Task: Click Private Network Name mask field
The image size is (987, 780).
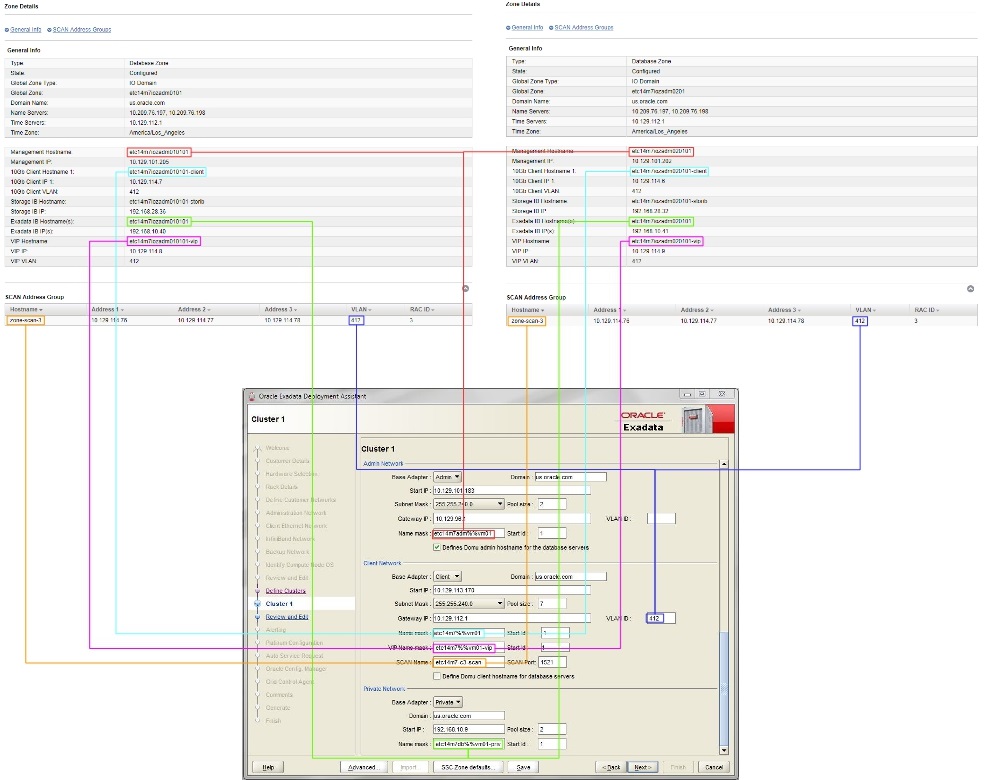Action: (468, 744)
